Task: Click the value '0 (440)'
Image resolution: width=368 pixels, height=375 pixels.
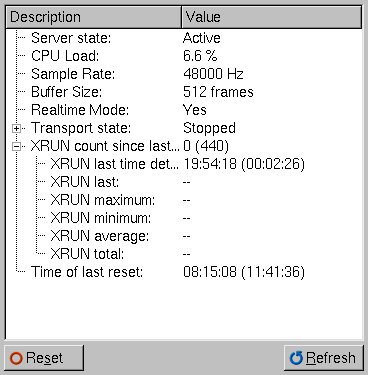Action: (206, 146)
